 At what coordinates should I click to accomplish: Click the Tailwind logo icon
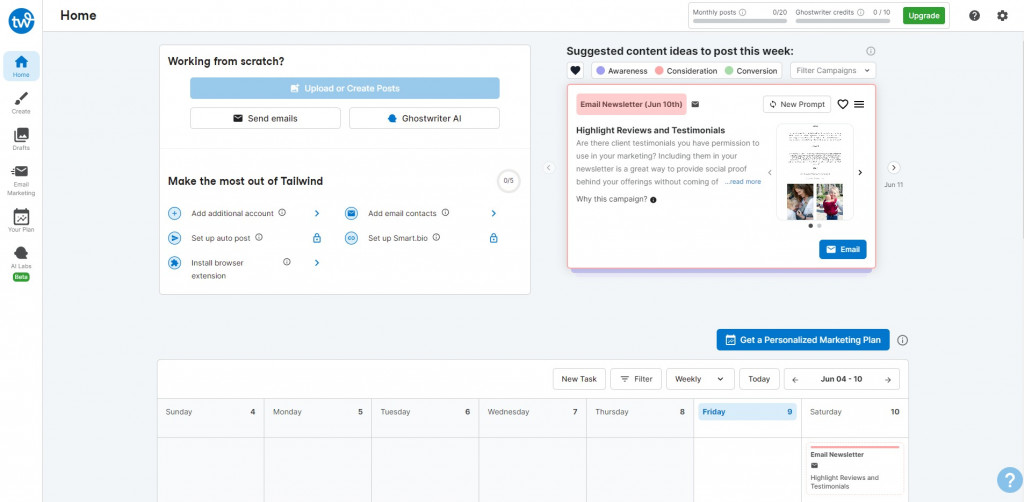21,21
